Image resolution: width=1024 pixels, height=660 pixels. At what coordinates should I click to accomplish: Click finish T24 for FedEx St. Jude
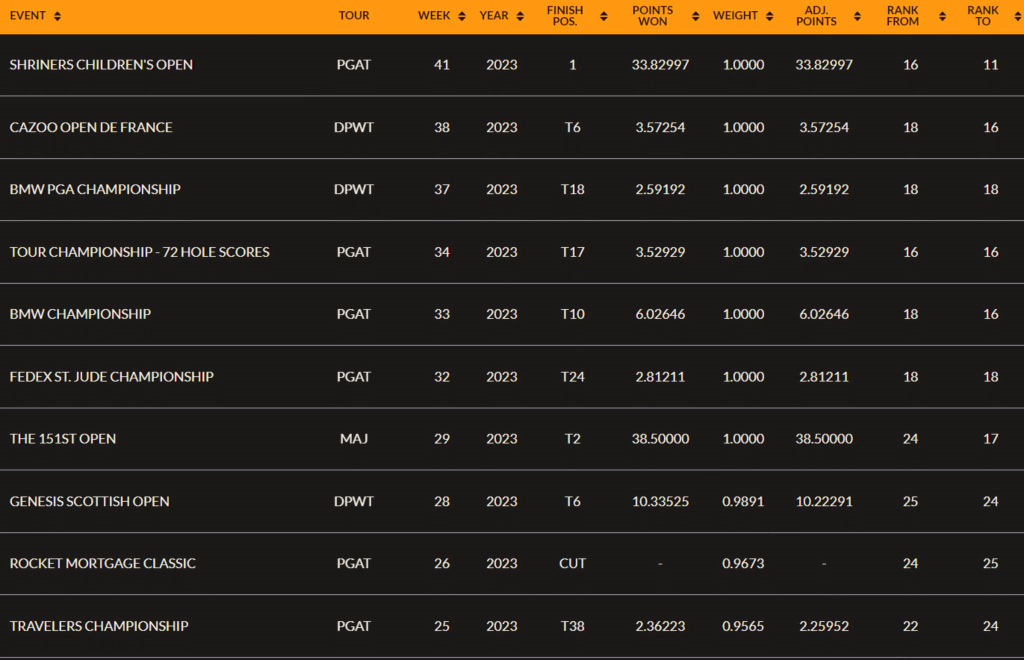pos(573,377)
